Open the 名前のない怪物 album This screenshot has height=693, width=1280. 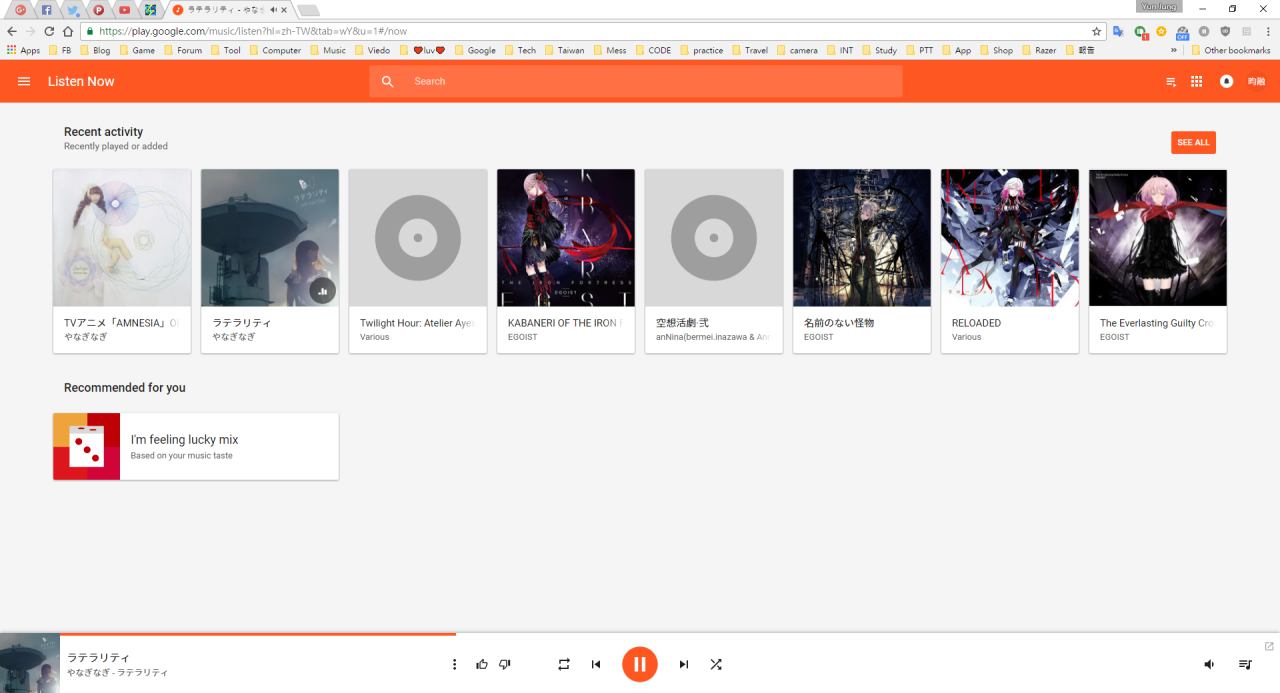[x=862, y=261]
